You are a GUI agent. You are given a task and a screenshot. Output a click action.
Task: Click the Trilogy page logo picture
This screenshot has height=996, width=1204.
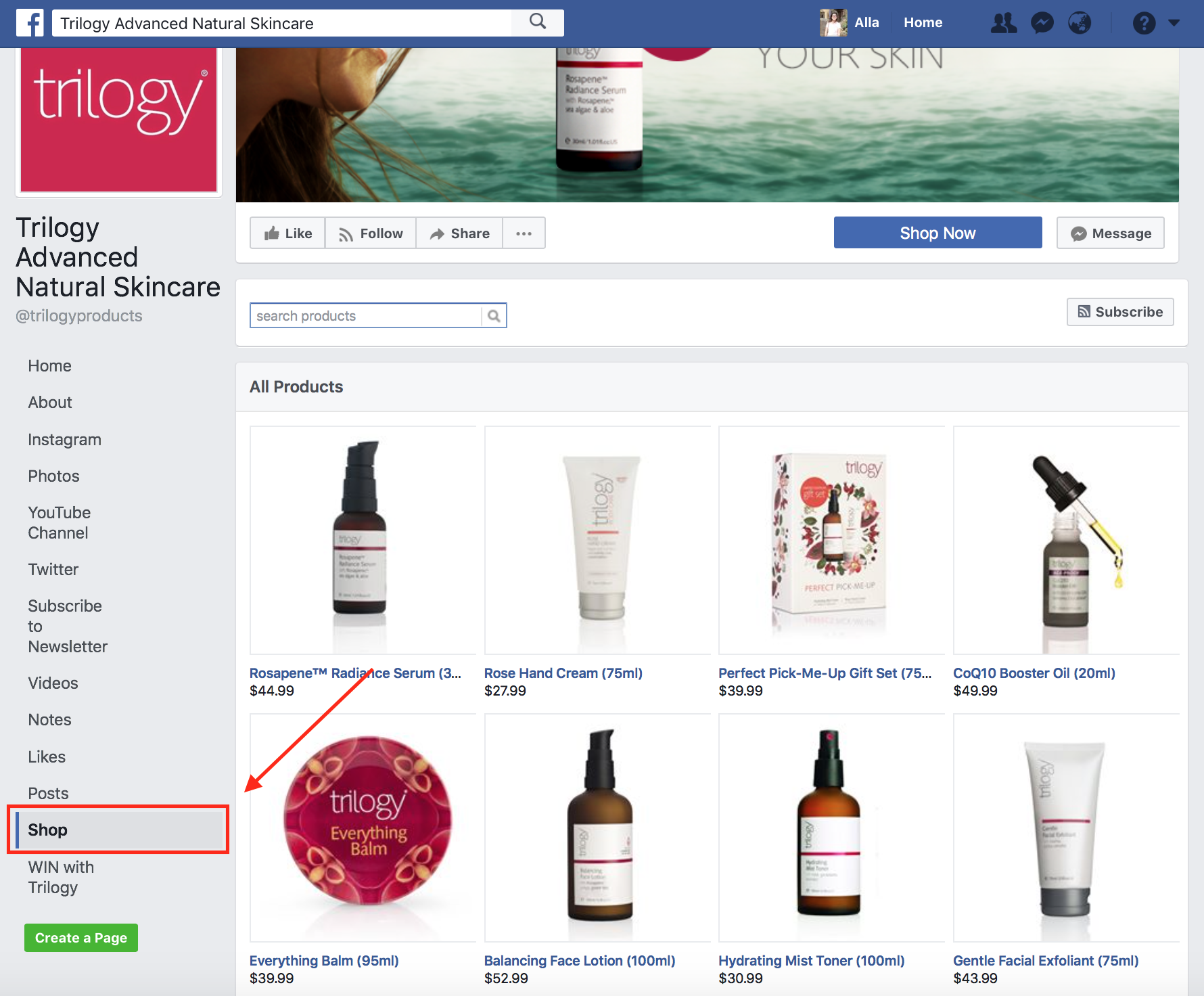pos(118,120)
